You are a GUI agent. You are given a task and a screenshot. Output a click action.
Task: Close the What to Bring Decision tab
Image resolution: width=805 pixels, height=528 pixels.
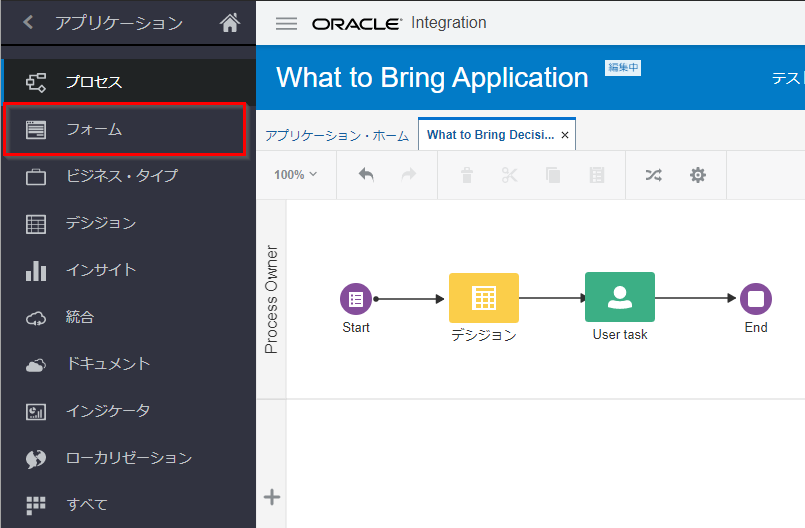[x=565, y=135]
